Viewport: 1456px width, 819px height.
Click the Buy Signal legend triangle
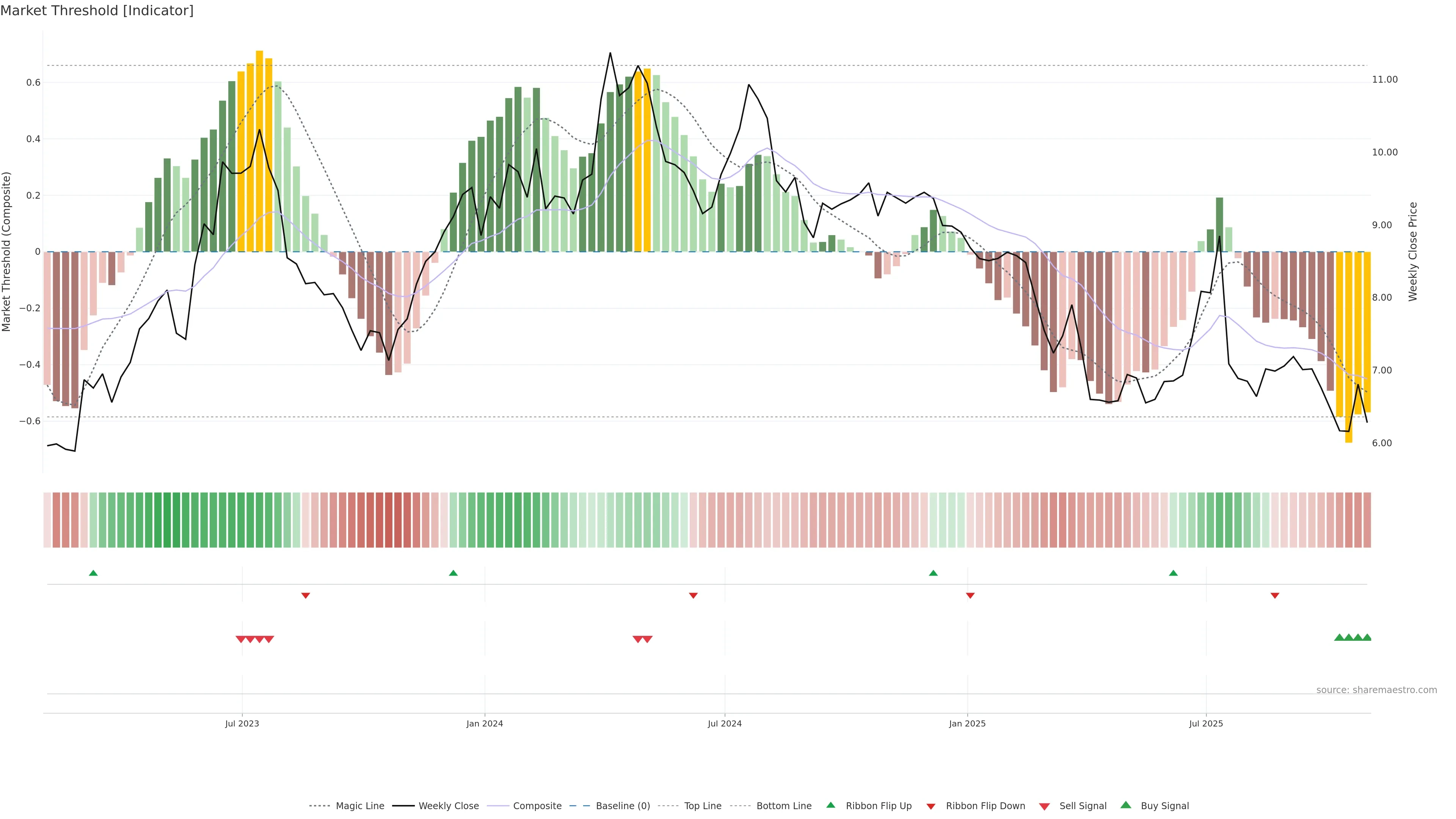point(1126,805)
